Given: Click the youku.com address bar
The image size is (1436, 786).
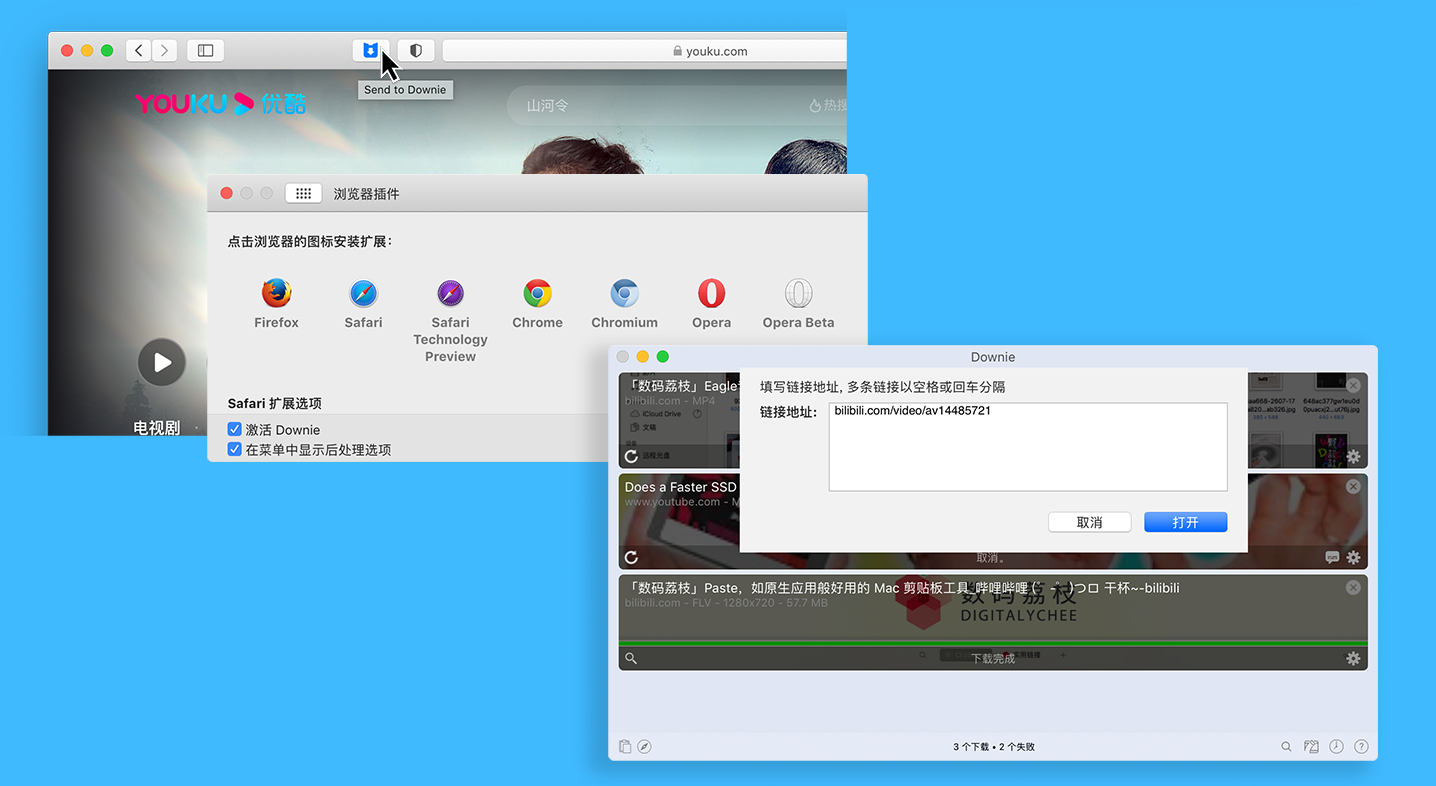Looking at the screenshot, I should pos(644,51).
